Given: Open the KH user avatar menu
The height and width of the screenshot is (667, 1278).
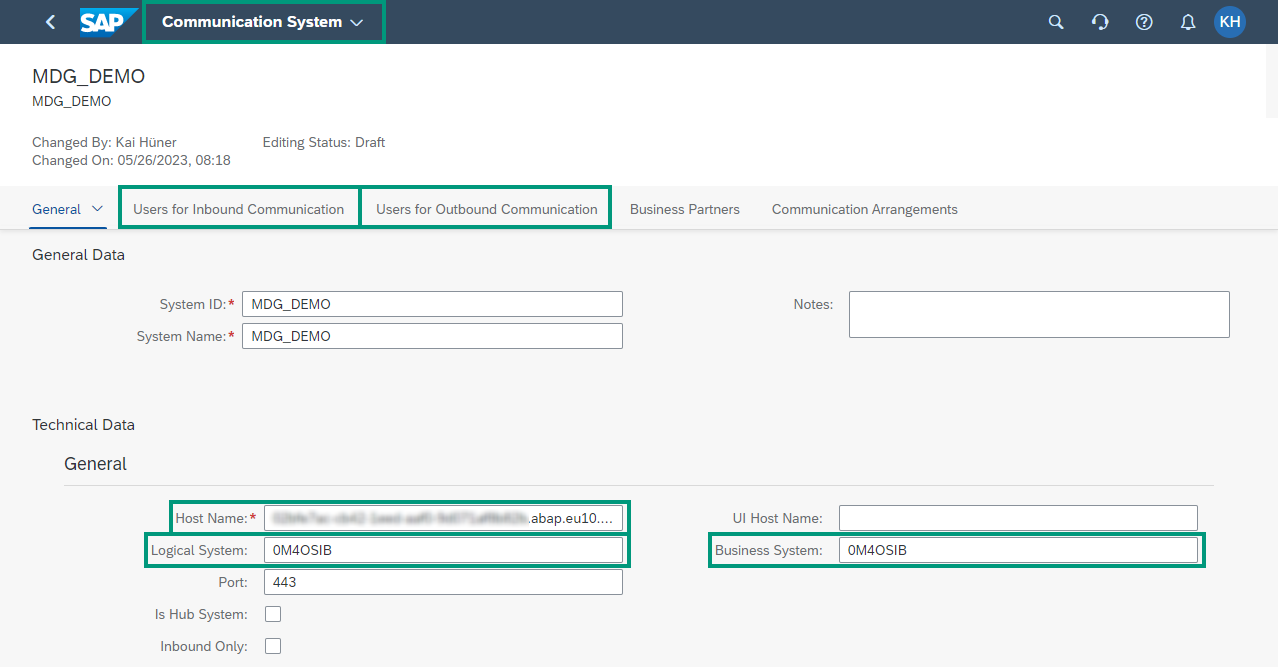Looking at the screenshot, I should click(x=1229, y=21).
